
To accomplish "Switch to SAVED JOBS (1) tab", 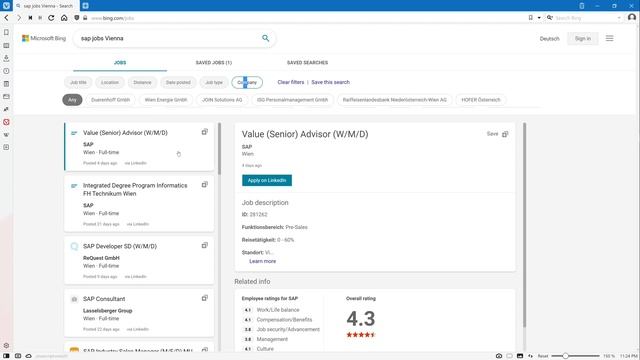I will [x=213, y=62].
